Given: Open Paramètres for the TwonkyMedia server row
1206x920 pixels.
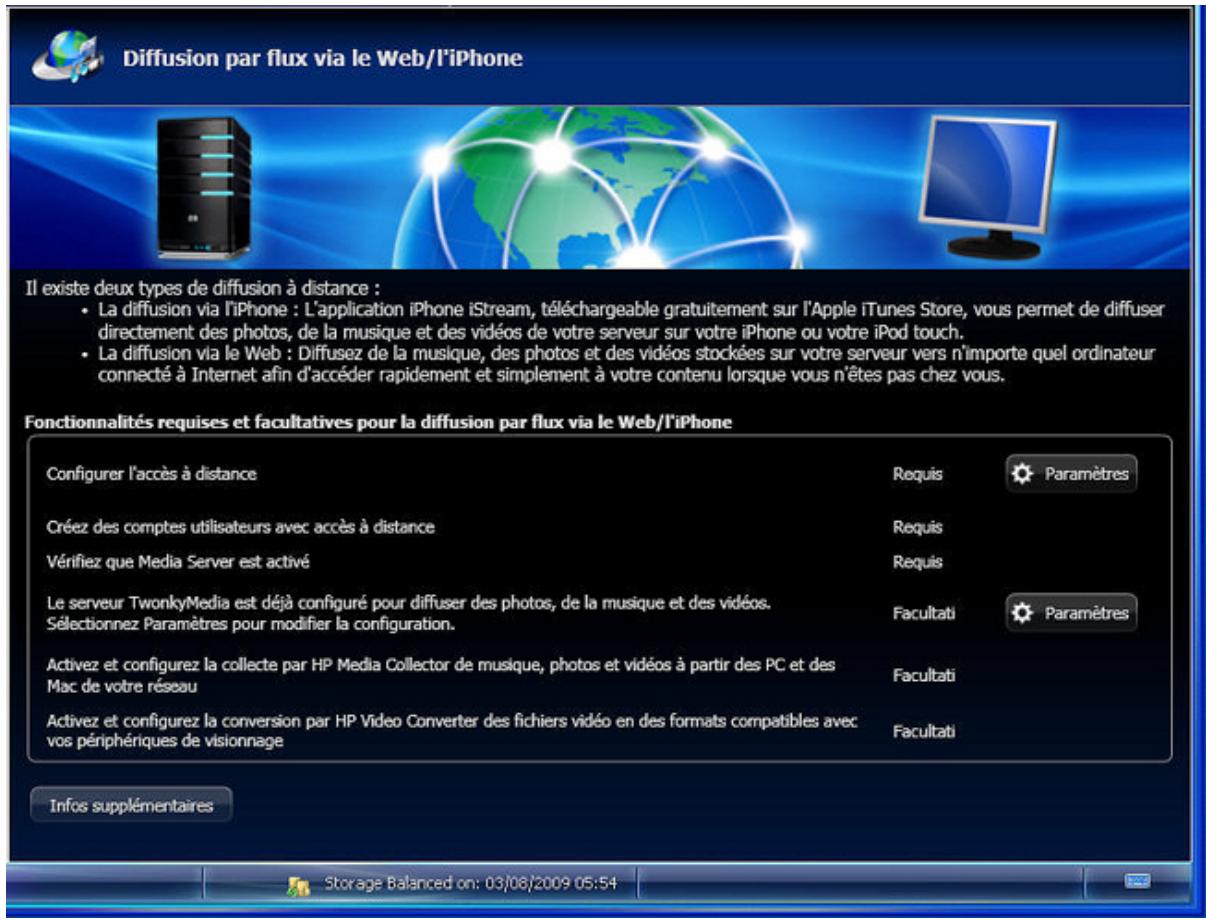Looking at the screenshot, I should 1071,613.
